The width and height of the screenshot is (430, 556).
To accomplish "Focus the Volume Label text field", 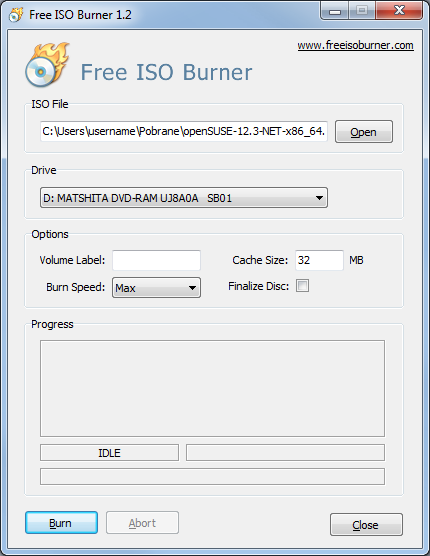I will pos(156,260).
